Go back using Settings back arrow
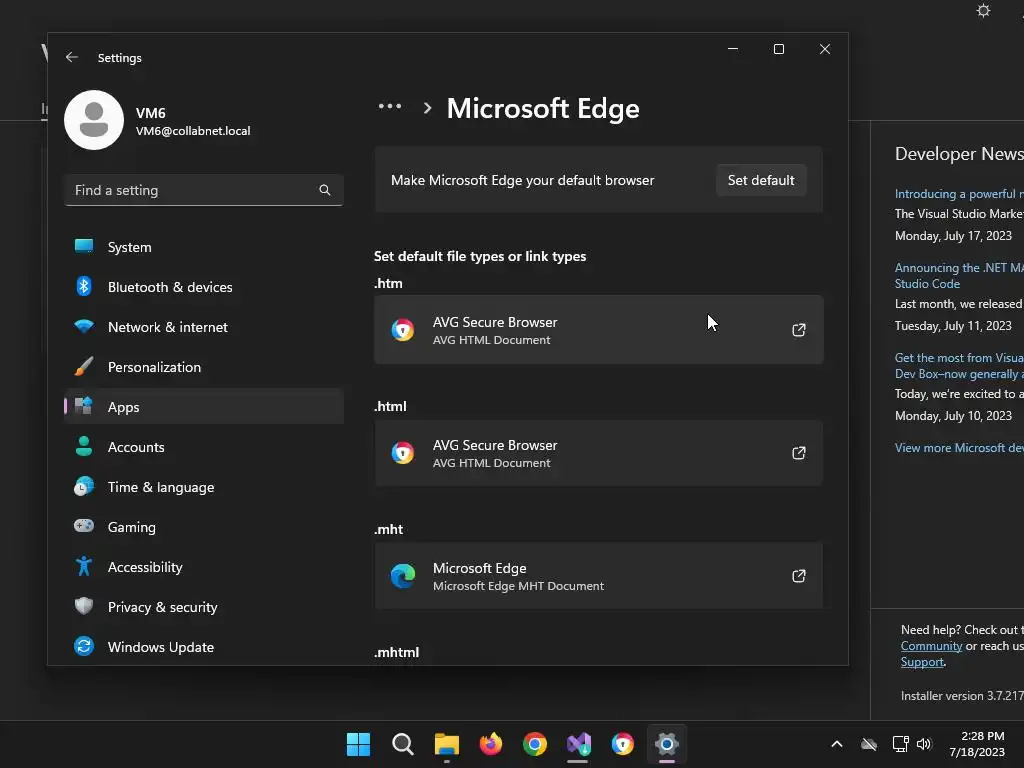Image resolution: width=1024 pixels, height=768 pixels. pos(72,57)
